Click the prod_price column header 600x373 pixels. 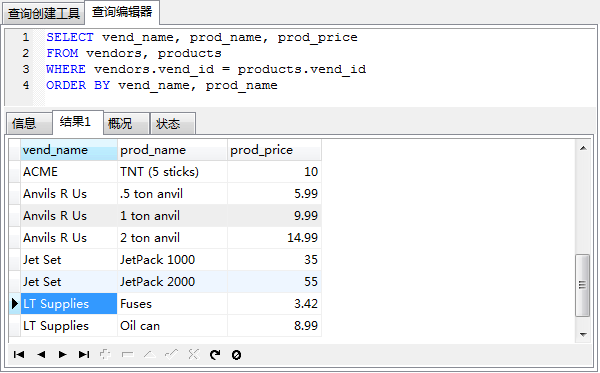pyautogui.click(x=274, y=150)
